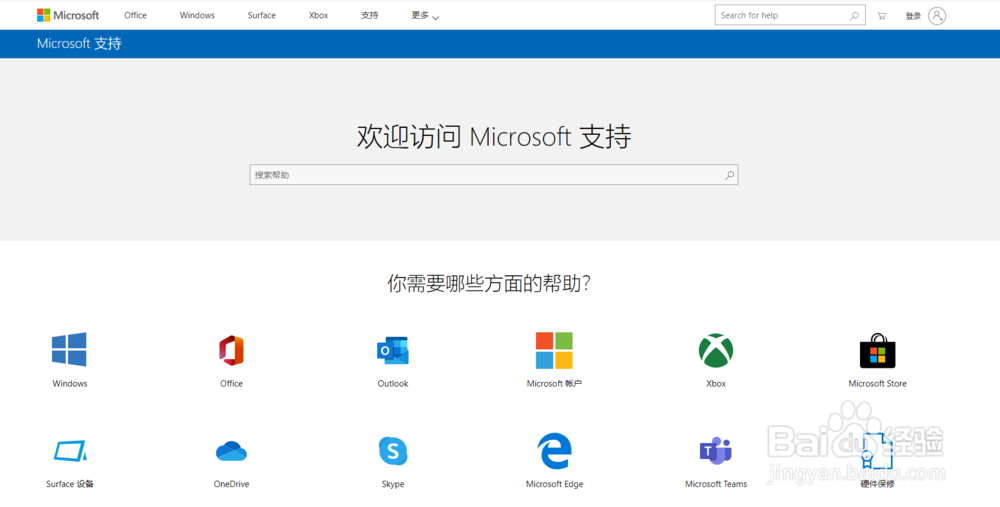Click the Microsoft Store label link
Image resolution: width=1000 pixels, height=507 pixels.
(878, 383)
